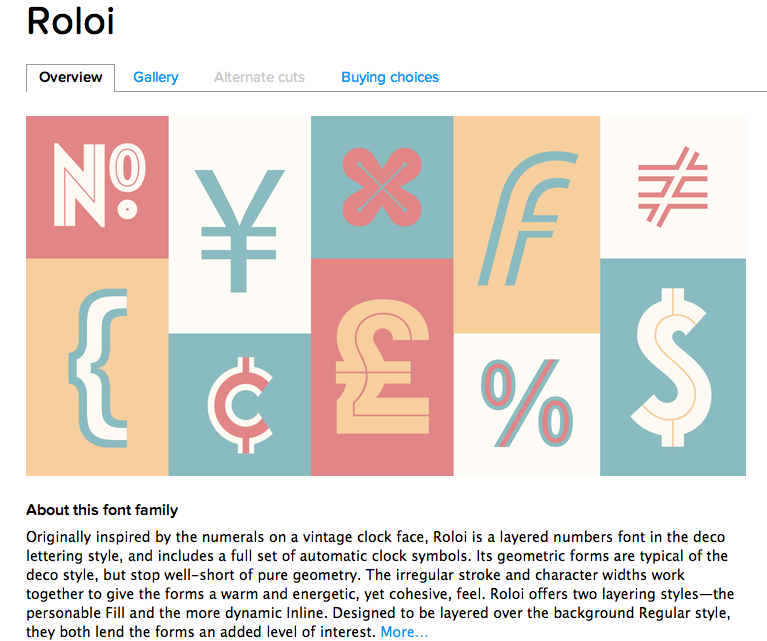The width and height of the screenshot is (767, 641).
Task: Click the cent sign glyph
Action: click(x=240, y=405)
